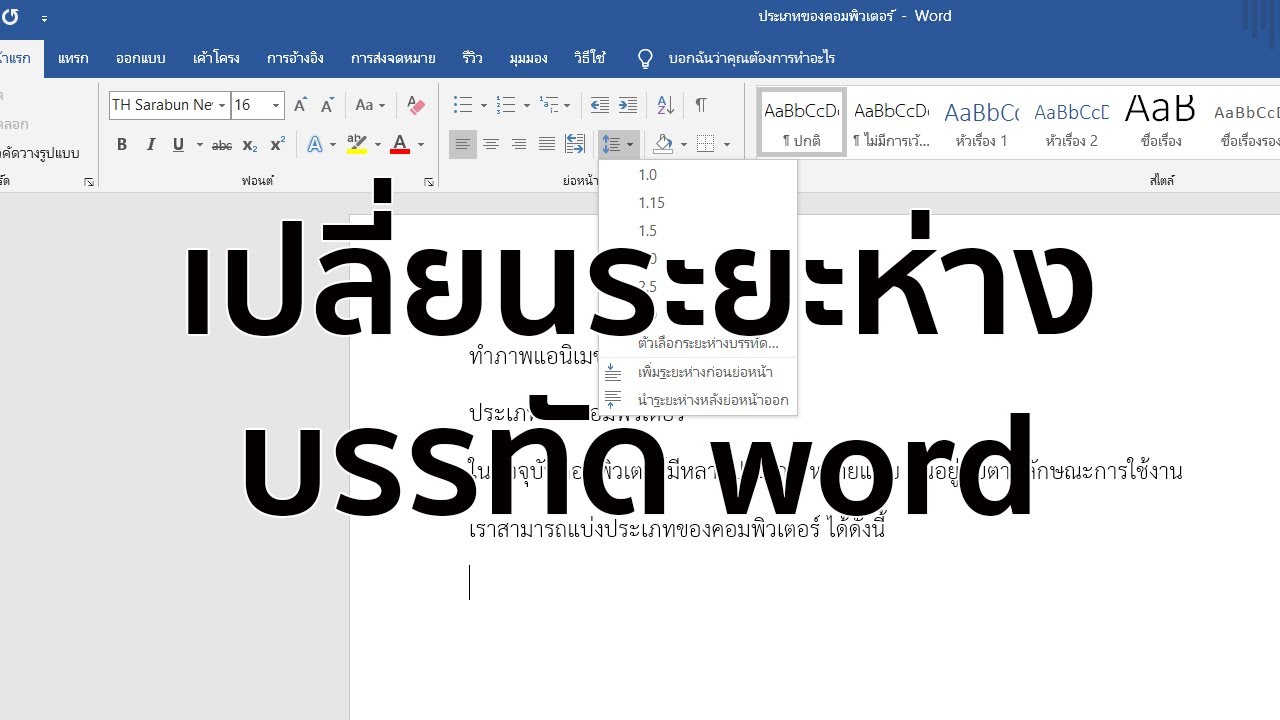Expand shading color dropdown arrow
1280x720 pixels.
click(684, 145)
